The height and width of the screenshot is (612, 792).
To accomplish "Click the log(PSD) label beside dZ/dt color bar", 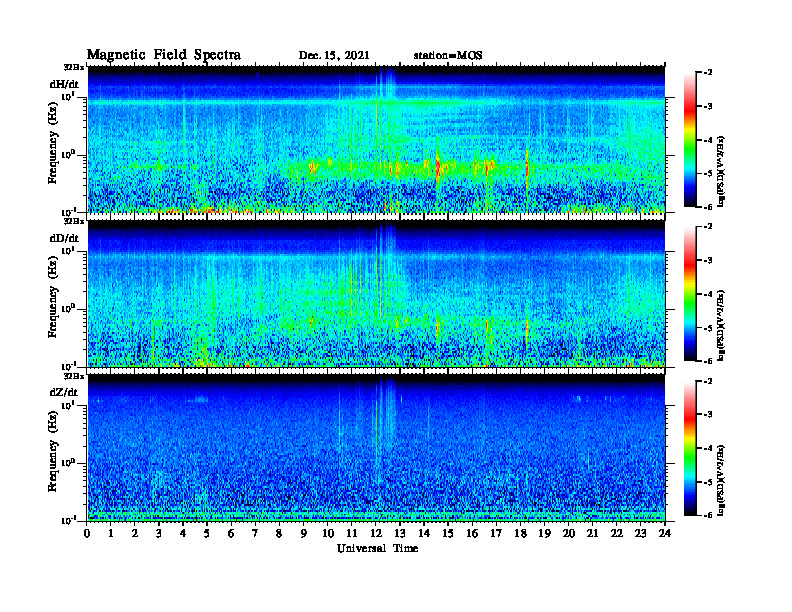I will tap(721, 480).
